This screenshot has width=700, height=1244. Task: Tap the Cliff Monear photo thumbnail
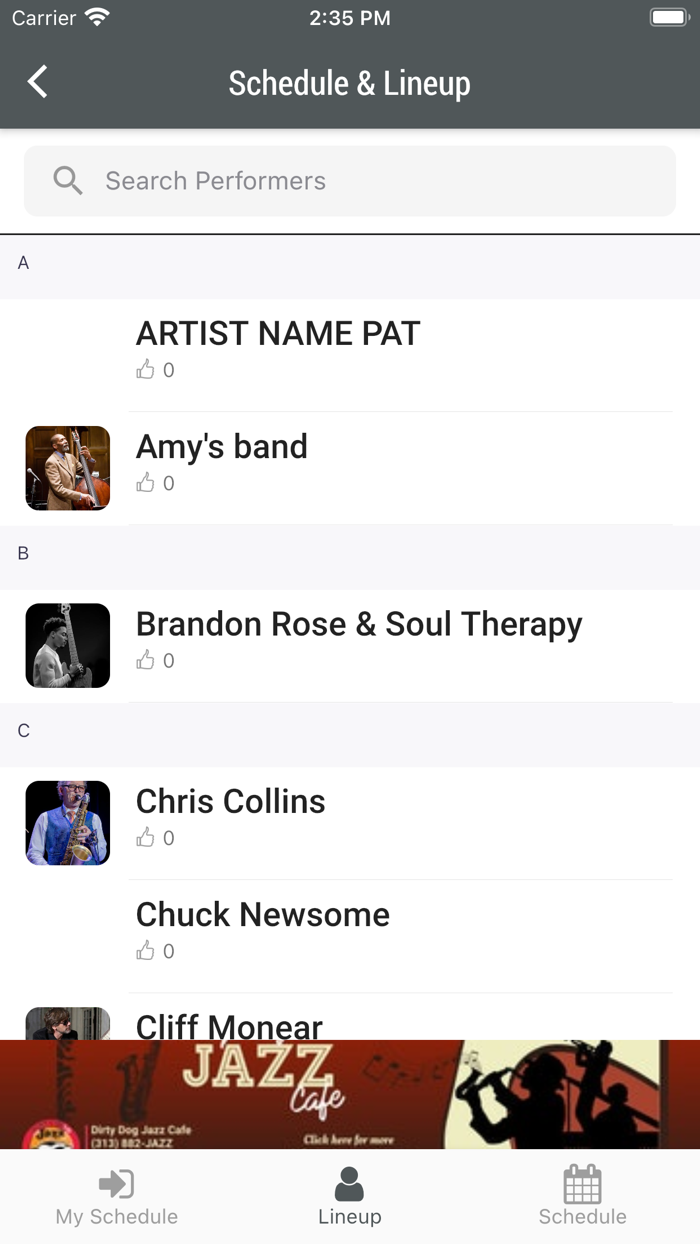pyautogui.click(x=68, y=1023)
